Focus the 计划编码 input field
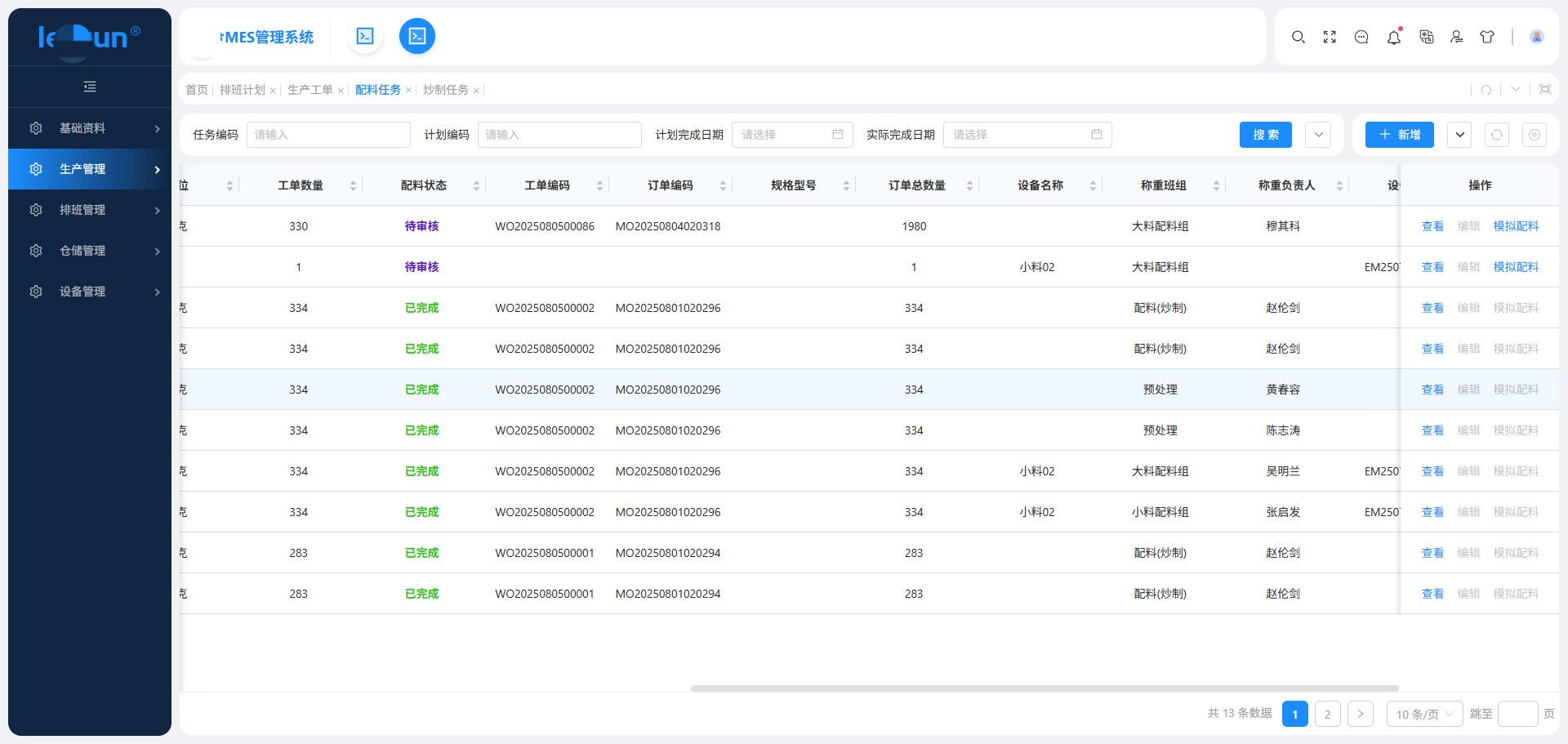Screen dimensions: 1568x744 [559, 135]
